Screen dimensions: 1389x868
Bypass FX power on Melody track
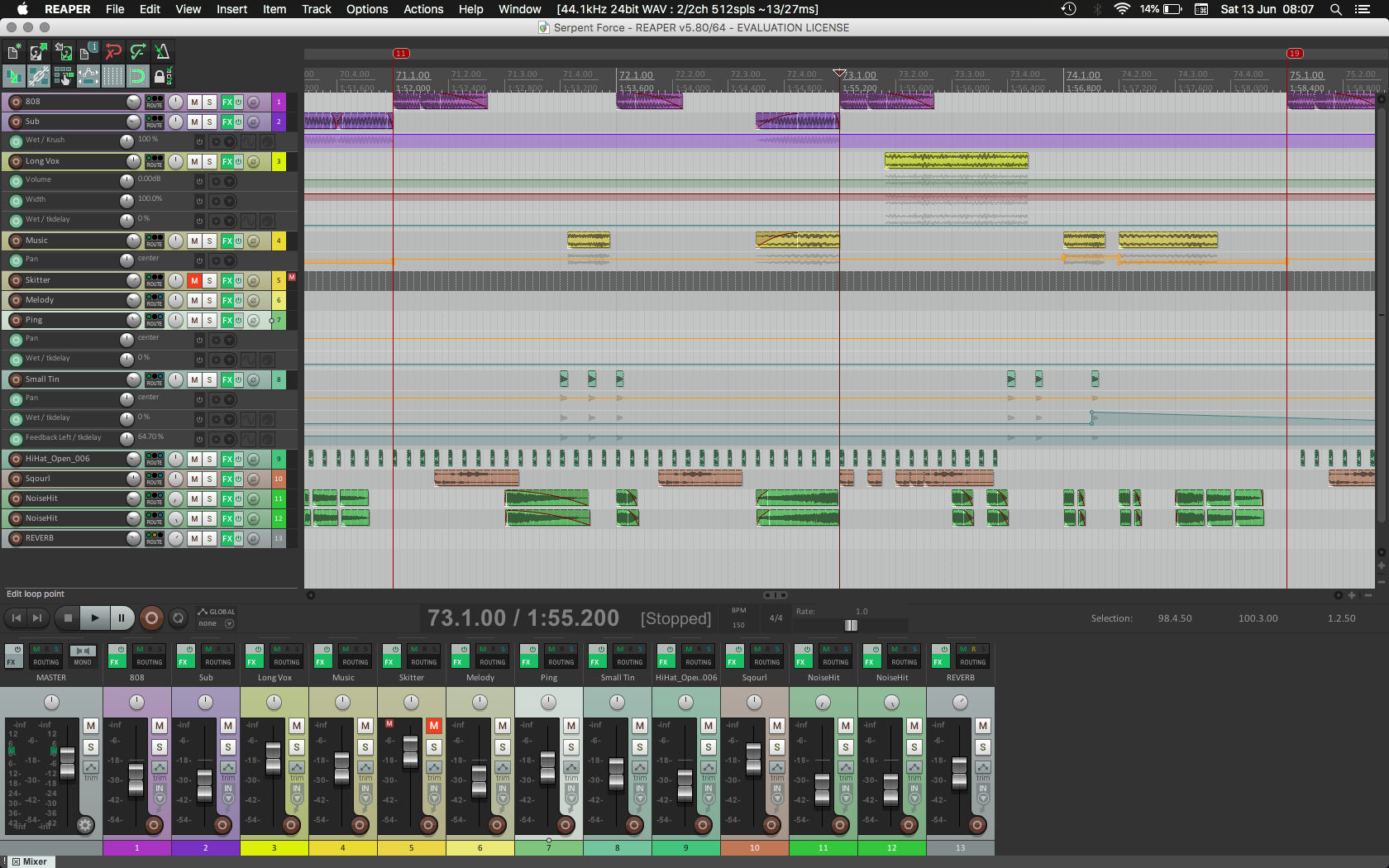click(238, 300)
